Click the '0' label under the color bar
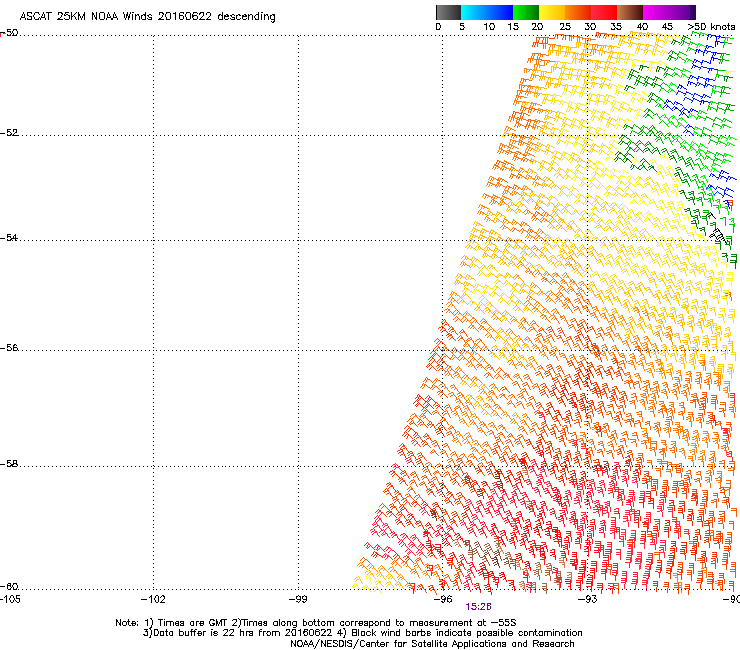The image size is (740, 650). [x=438, y=27]
